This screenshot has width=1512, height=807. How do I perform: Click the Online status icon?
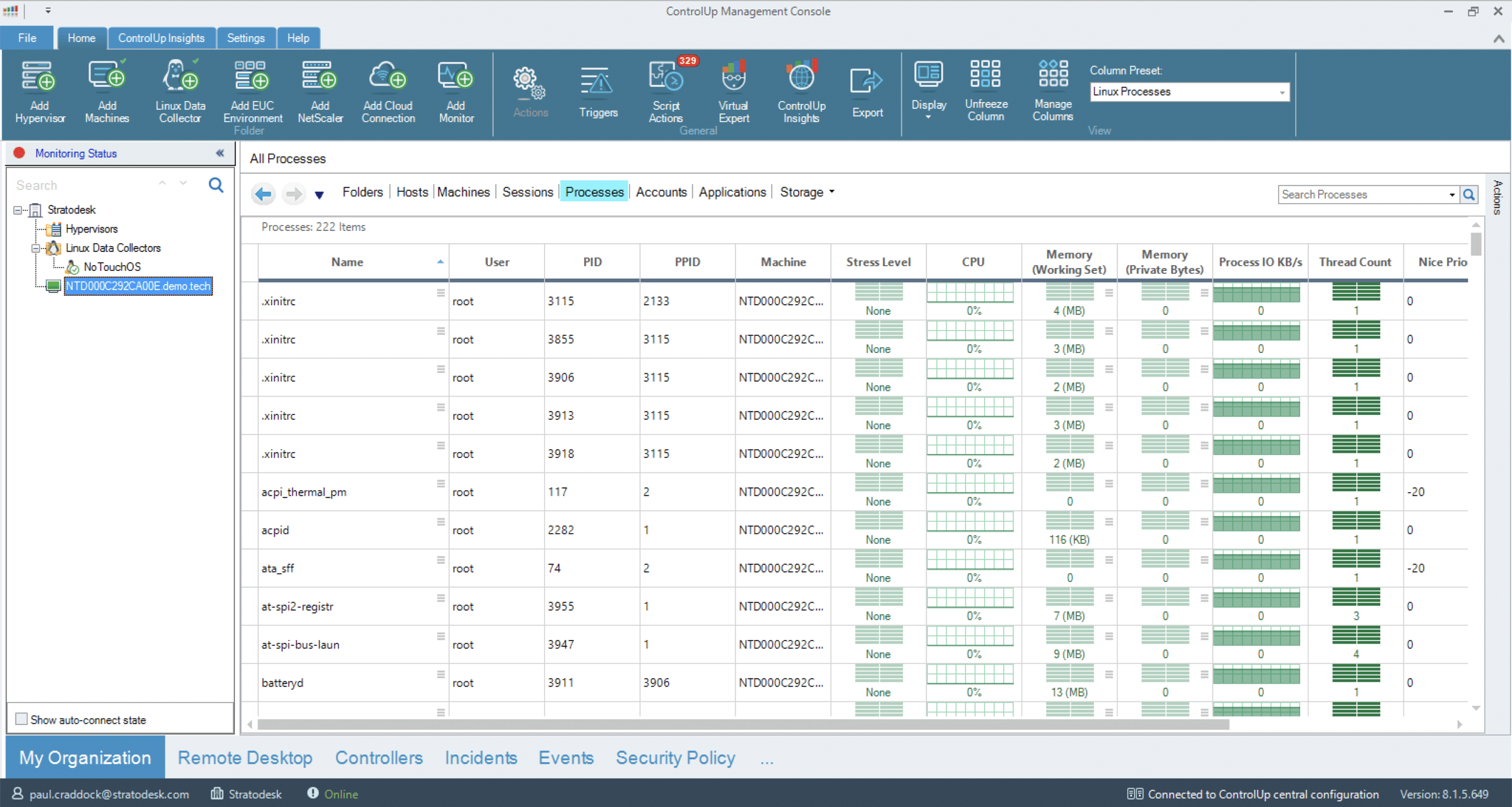coord(312,793)
